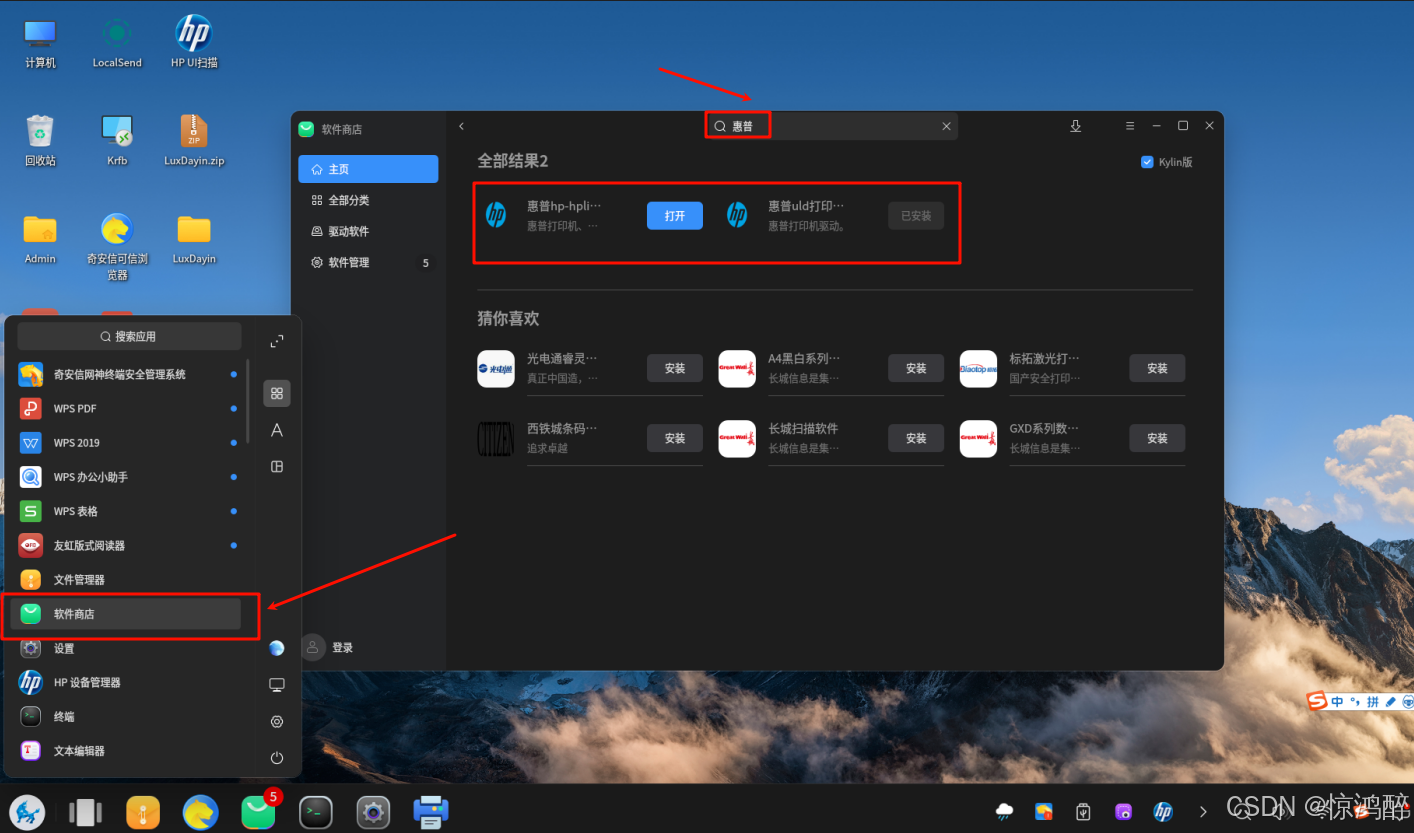Open the HP UI扫描 desktop icon

[194, 42]
